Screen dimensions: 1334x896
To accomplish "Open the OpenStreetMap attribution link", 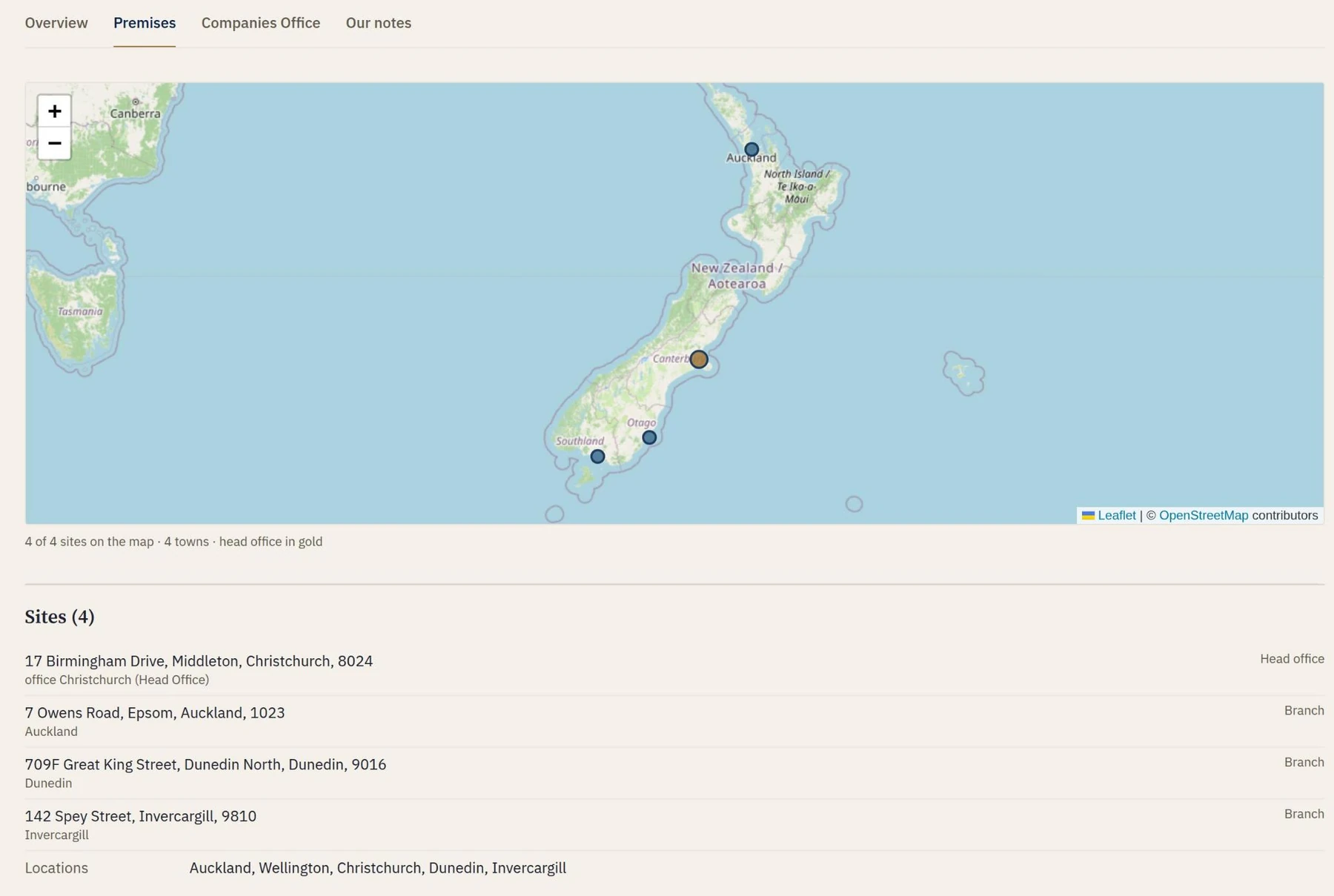I will click(1204, 515).
